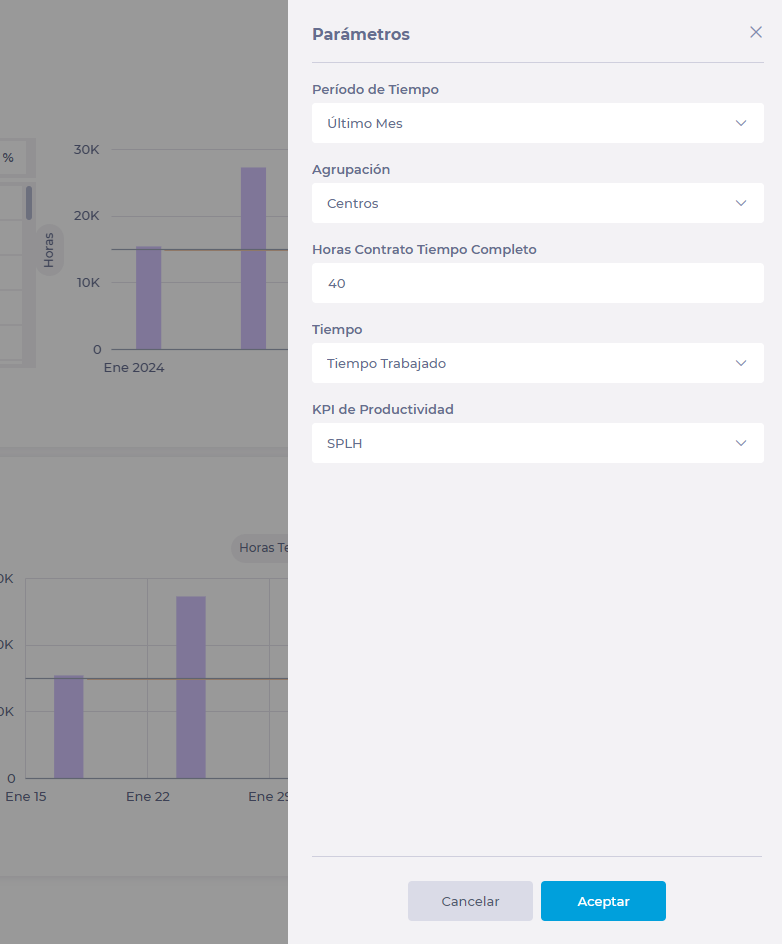The width and height of the screenshot is (782, 944).
Task: Click the 'SPLH' selected value
Action: (x=345, y=443)
